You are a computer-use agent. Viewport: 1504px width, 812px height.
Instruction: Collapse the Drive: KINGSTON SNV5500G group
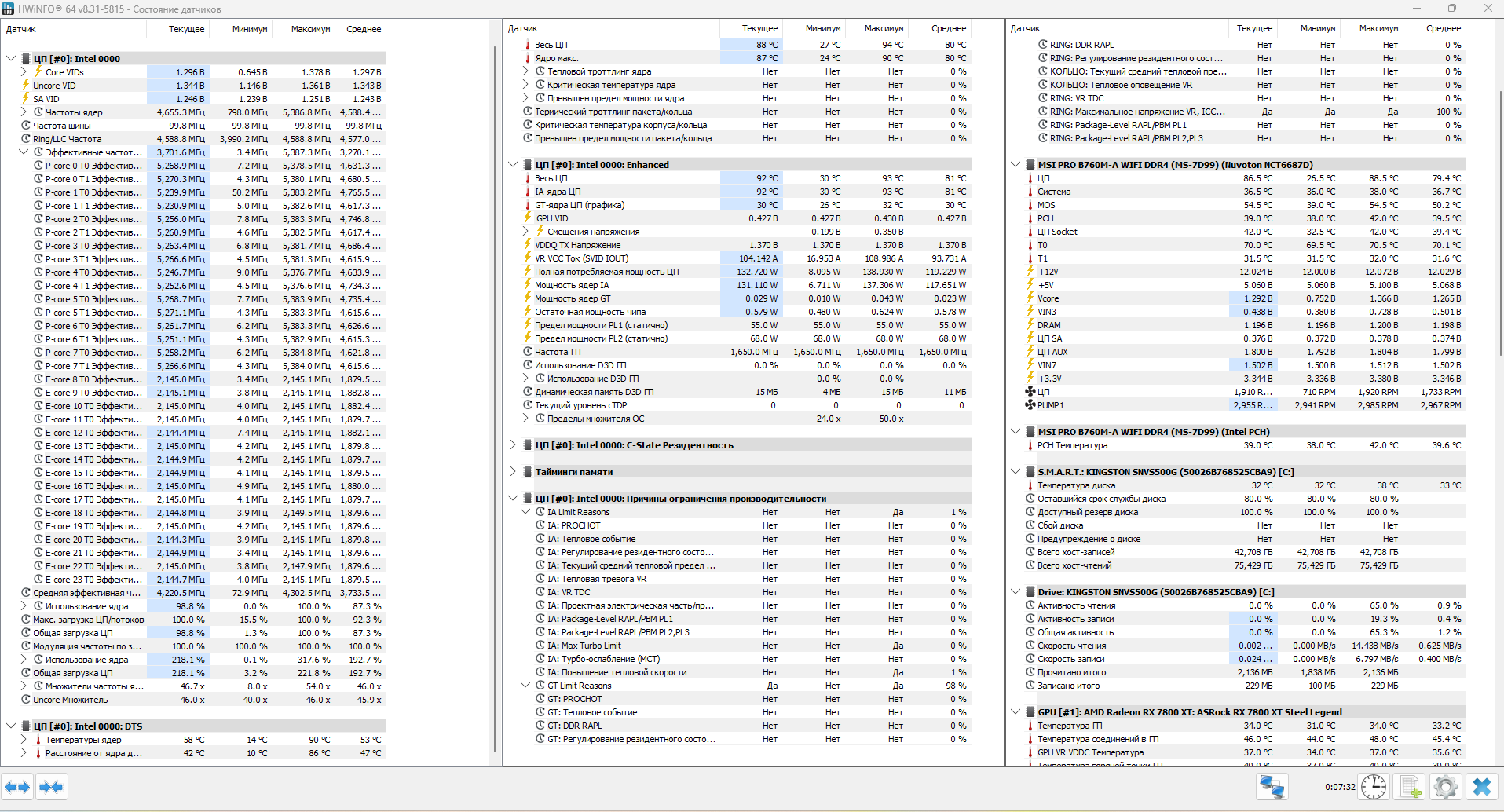coord(1015,592)
